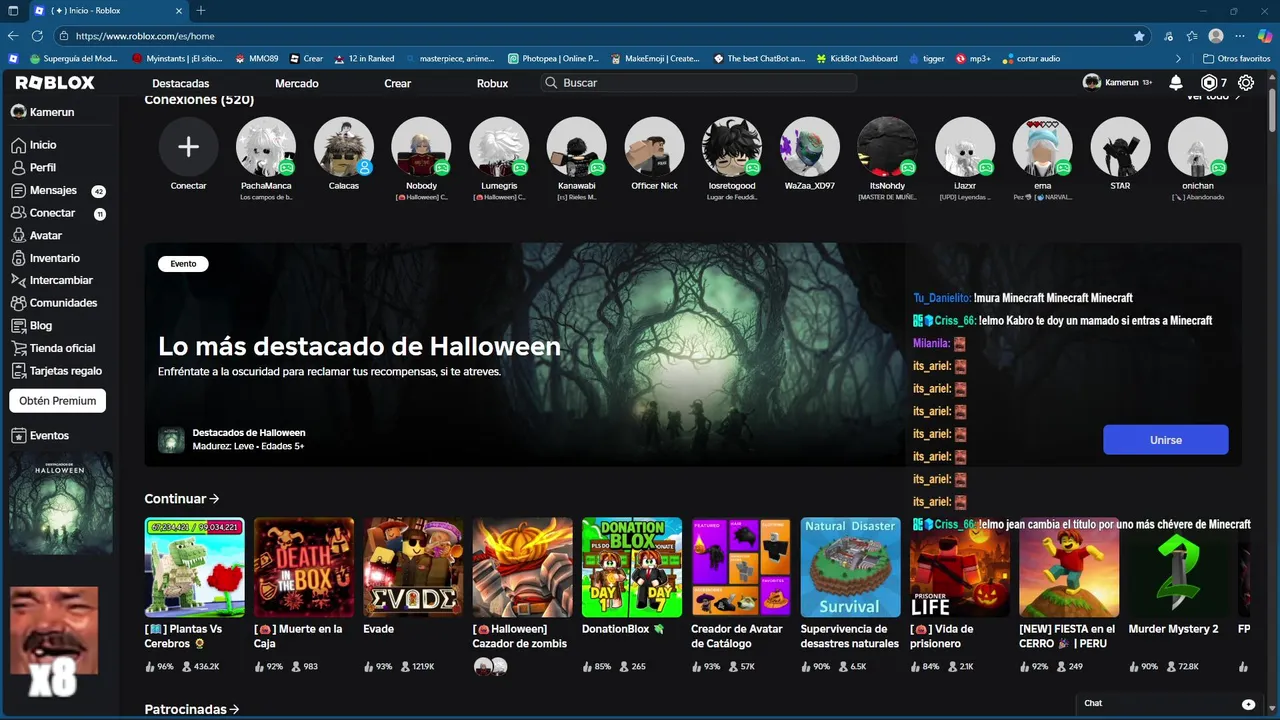
Task: Open a new browser tab
Action: point(201,10)
